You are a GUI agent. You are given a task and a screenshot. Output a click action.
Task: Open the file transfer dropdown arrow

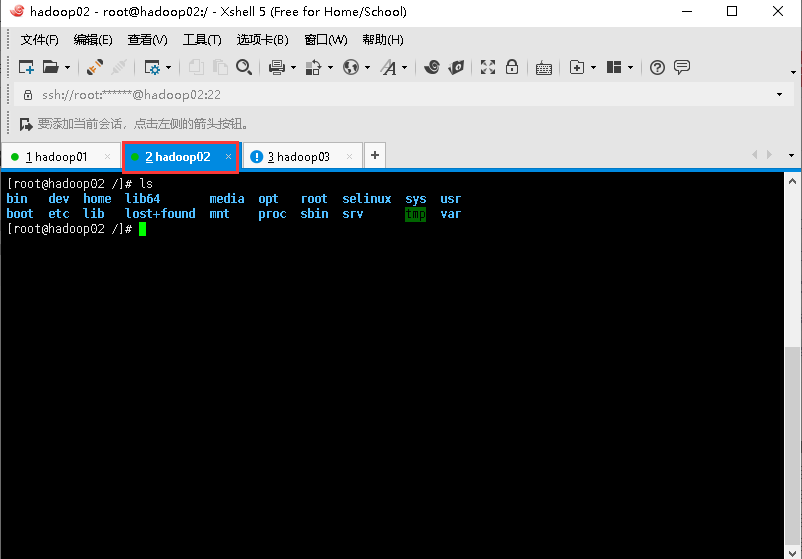330,68
